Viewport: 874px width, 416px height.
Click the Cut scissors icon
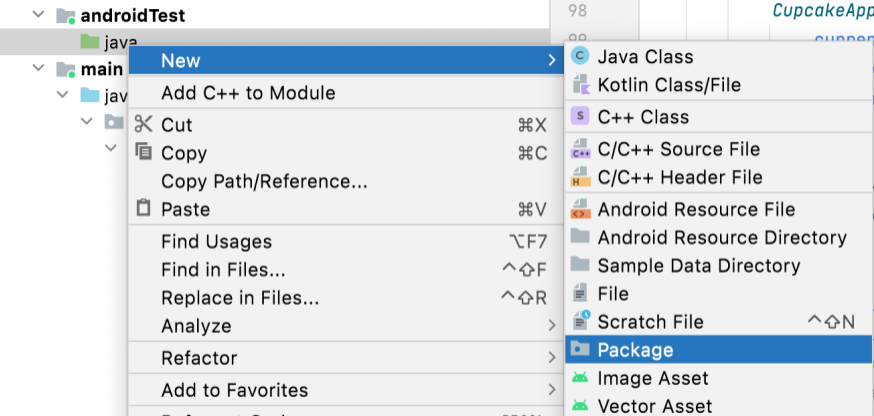[144, 125]
